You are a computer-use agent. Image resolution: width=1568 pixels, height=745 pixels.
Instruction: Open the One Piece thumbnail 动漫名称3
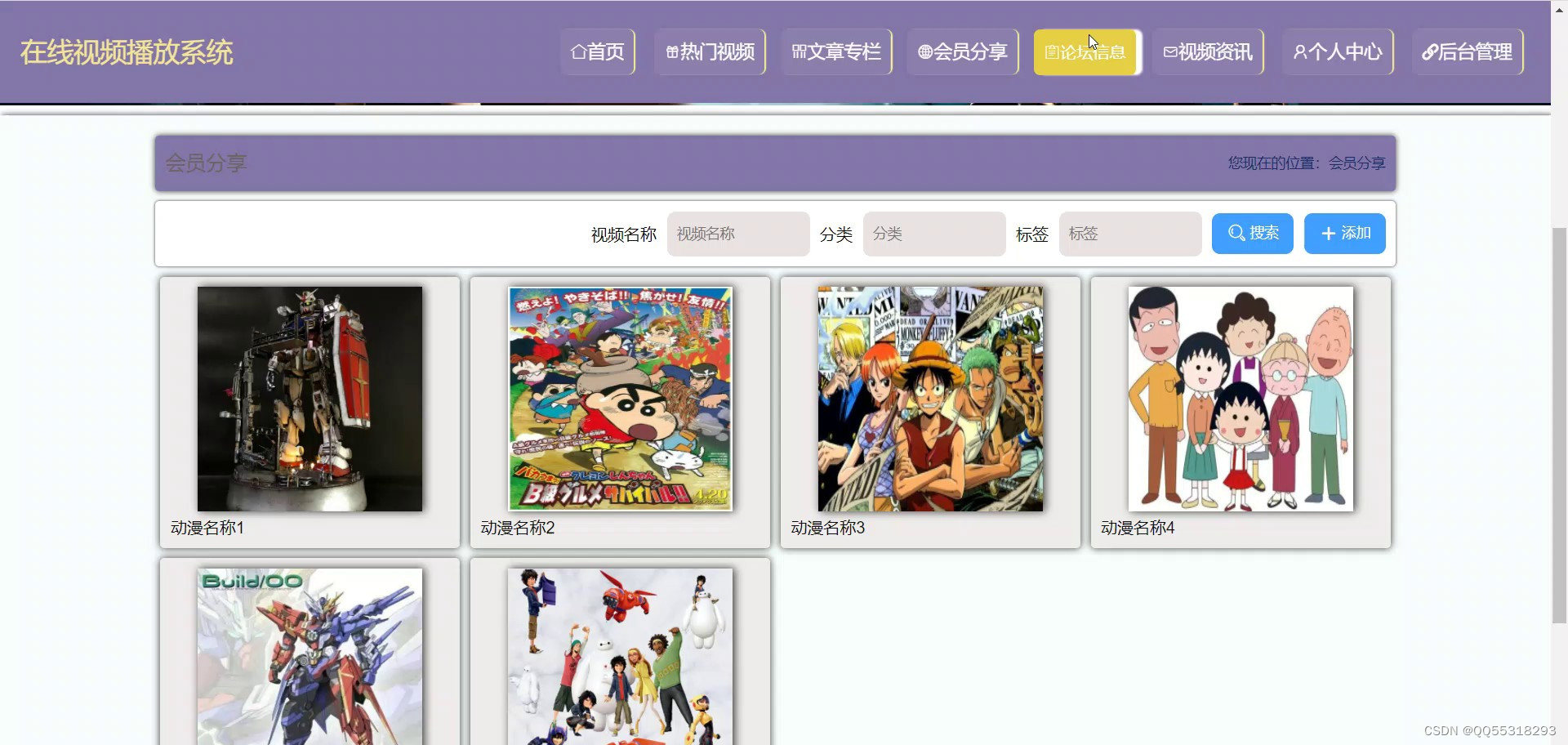coord(930,399)
